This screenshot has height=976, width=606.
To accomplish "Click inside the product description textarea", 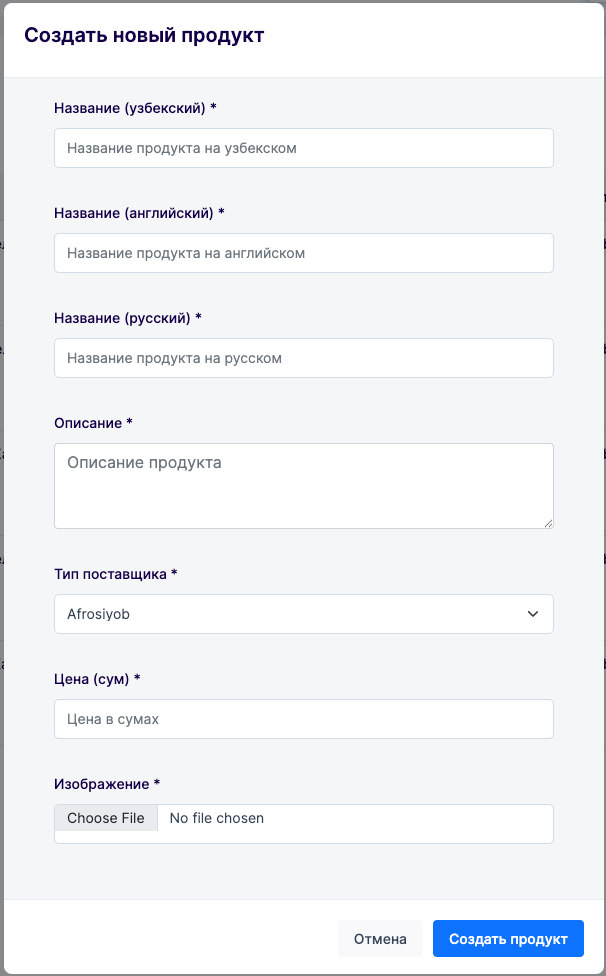I will click(303, 485).
